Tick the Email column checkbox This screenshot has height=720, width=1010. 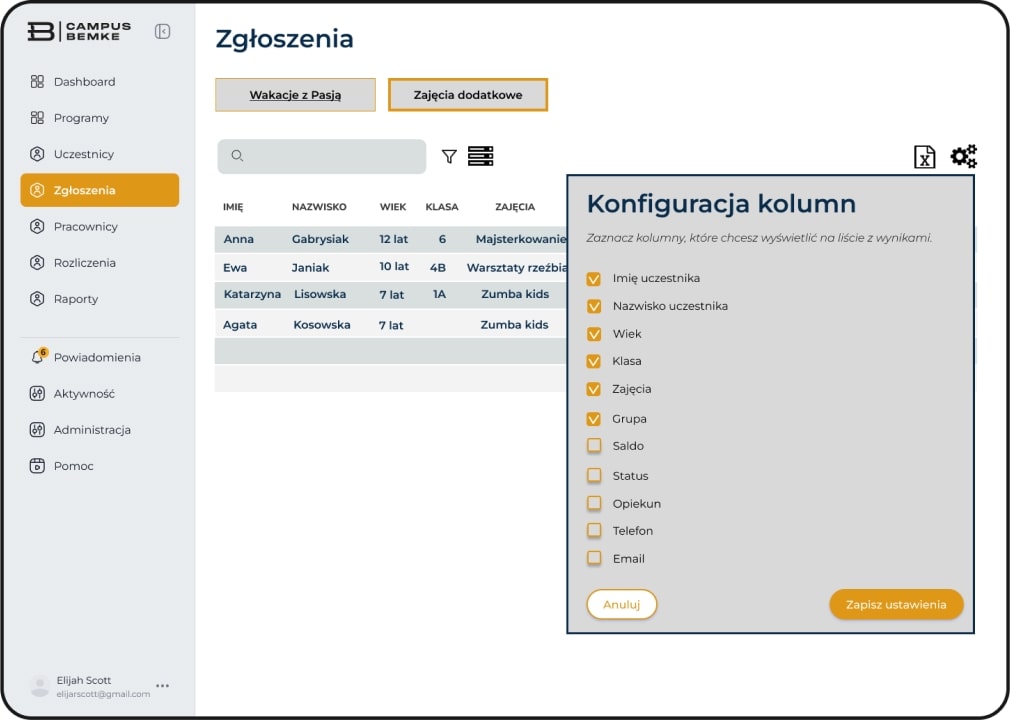click(594, 558)
